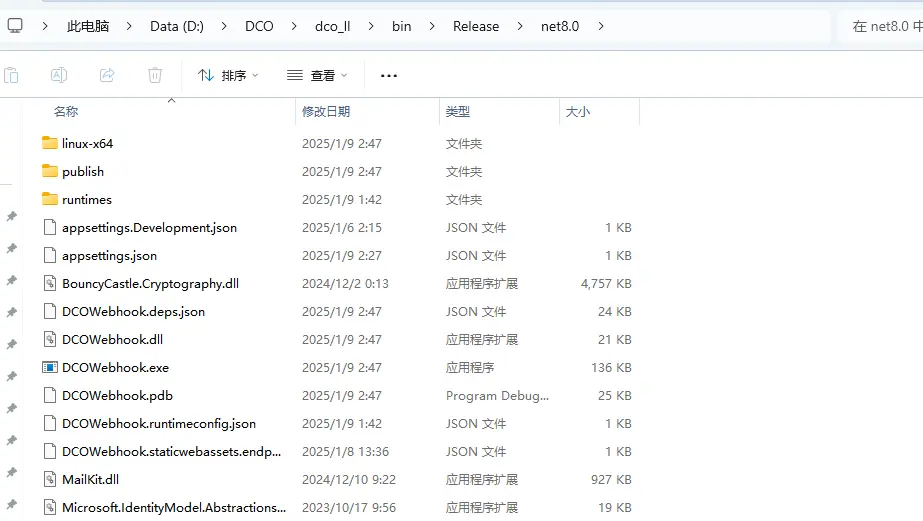The width and height of the screenshot is (923, 521).
Task: Click the MailKit.dll file icon
Action: [x=50, y=479]
